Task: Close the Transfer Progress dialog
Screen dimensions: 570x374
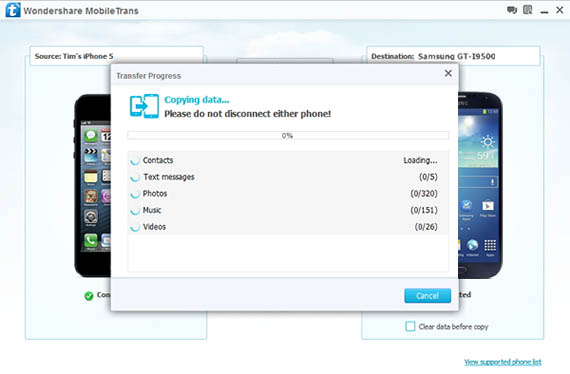Action: click(x=448, y=73)
